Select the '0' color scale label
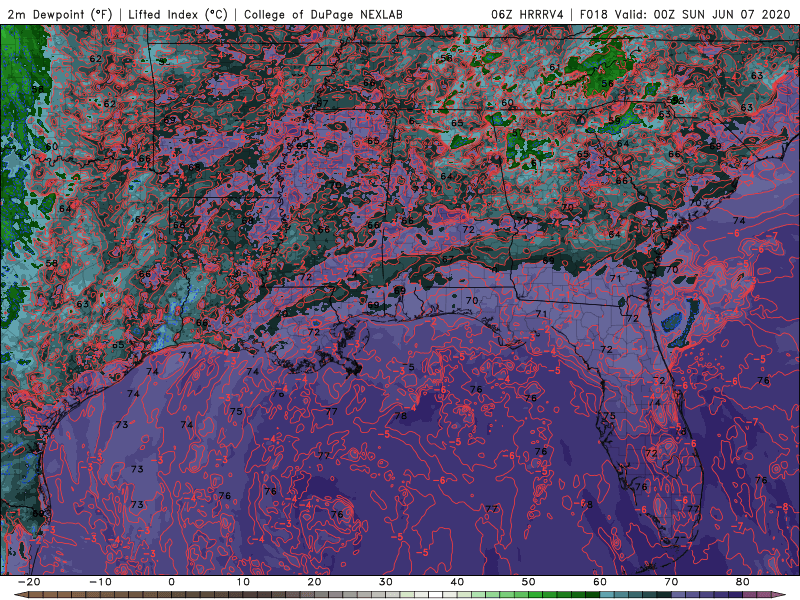This screenshot has height=600, width=800. pos(171,582)
